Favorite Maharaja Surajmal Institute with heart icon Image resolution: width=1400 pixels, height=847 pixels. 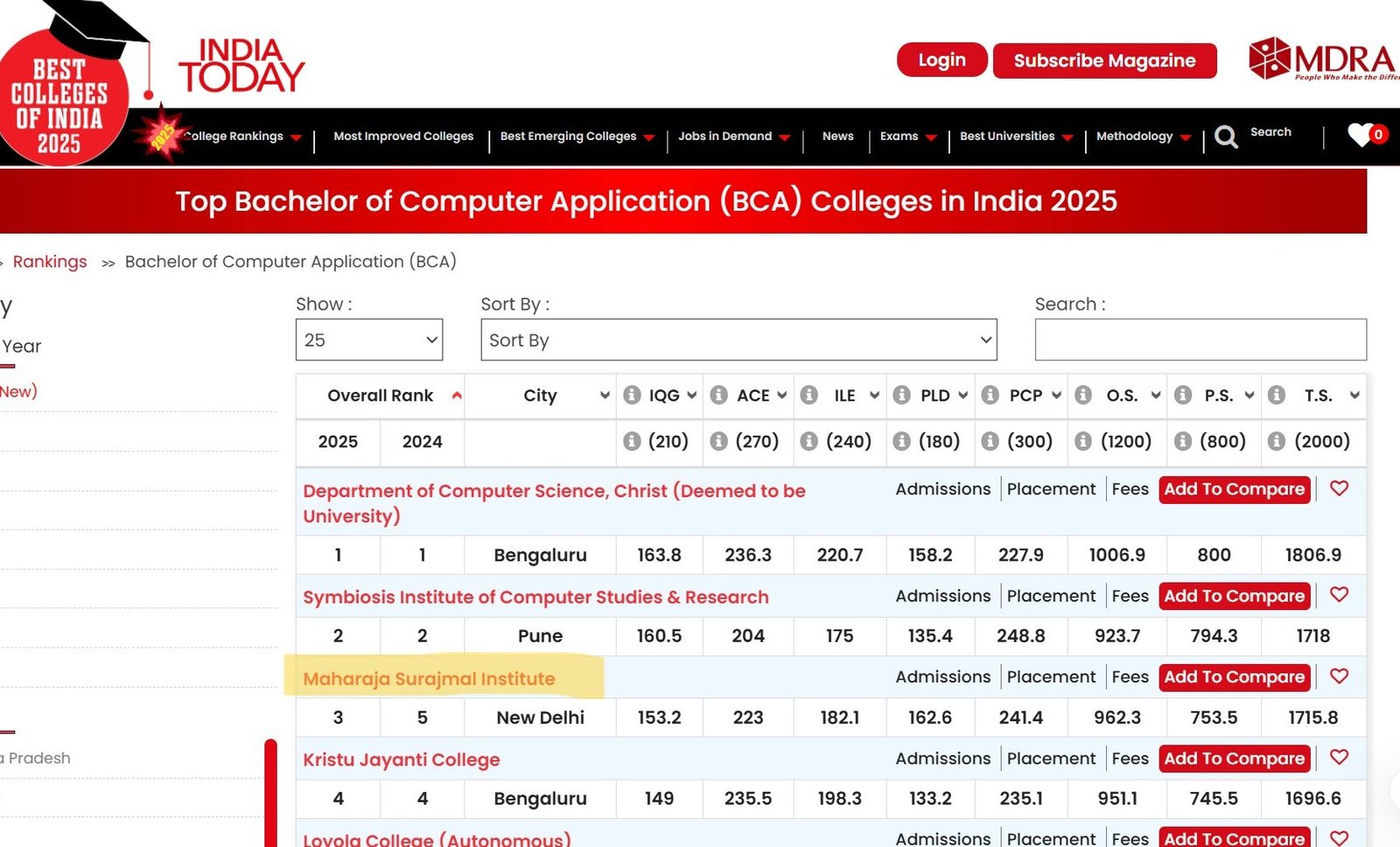1339,676
